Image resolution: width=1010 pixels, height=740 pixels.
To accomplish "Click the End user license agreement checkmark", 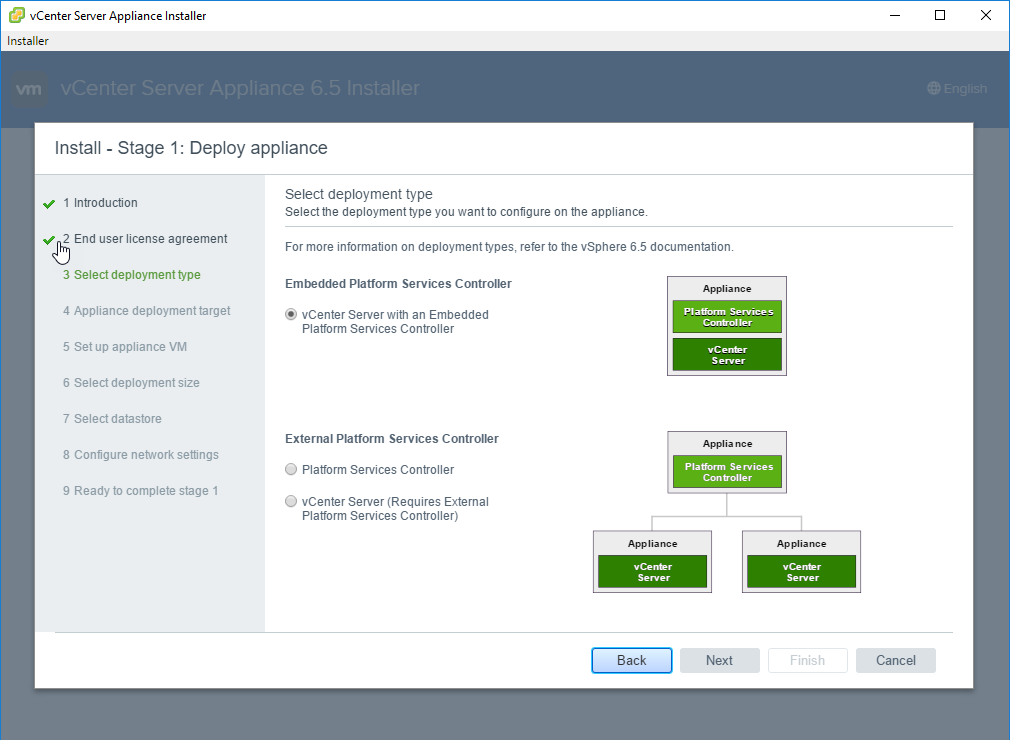I will [x=49, y=240].
